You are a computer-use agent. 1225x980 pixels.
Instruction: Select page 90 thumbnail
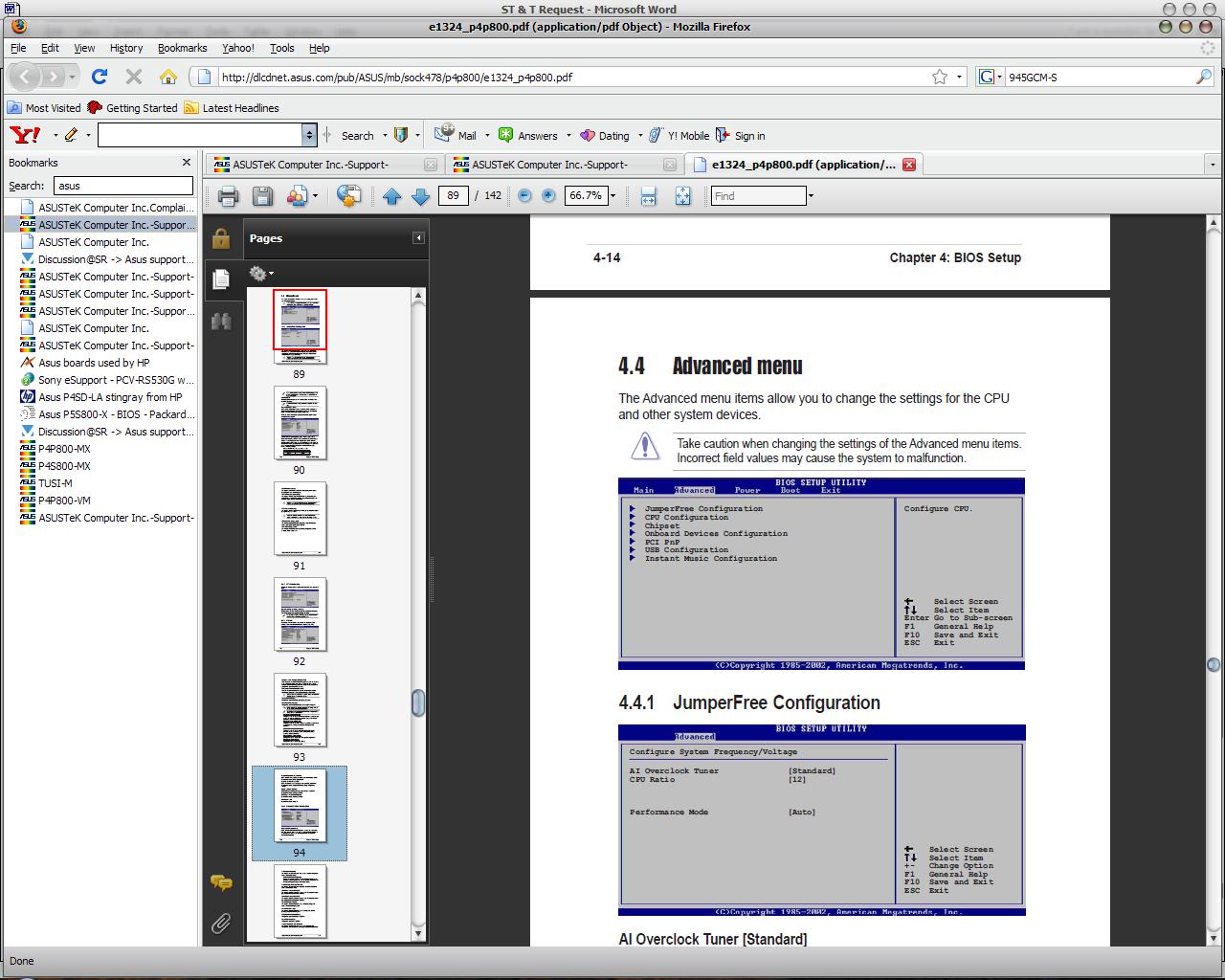pos(300,424)
